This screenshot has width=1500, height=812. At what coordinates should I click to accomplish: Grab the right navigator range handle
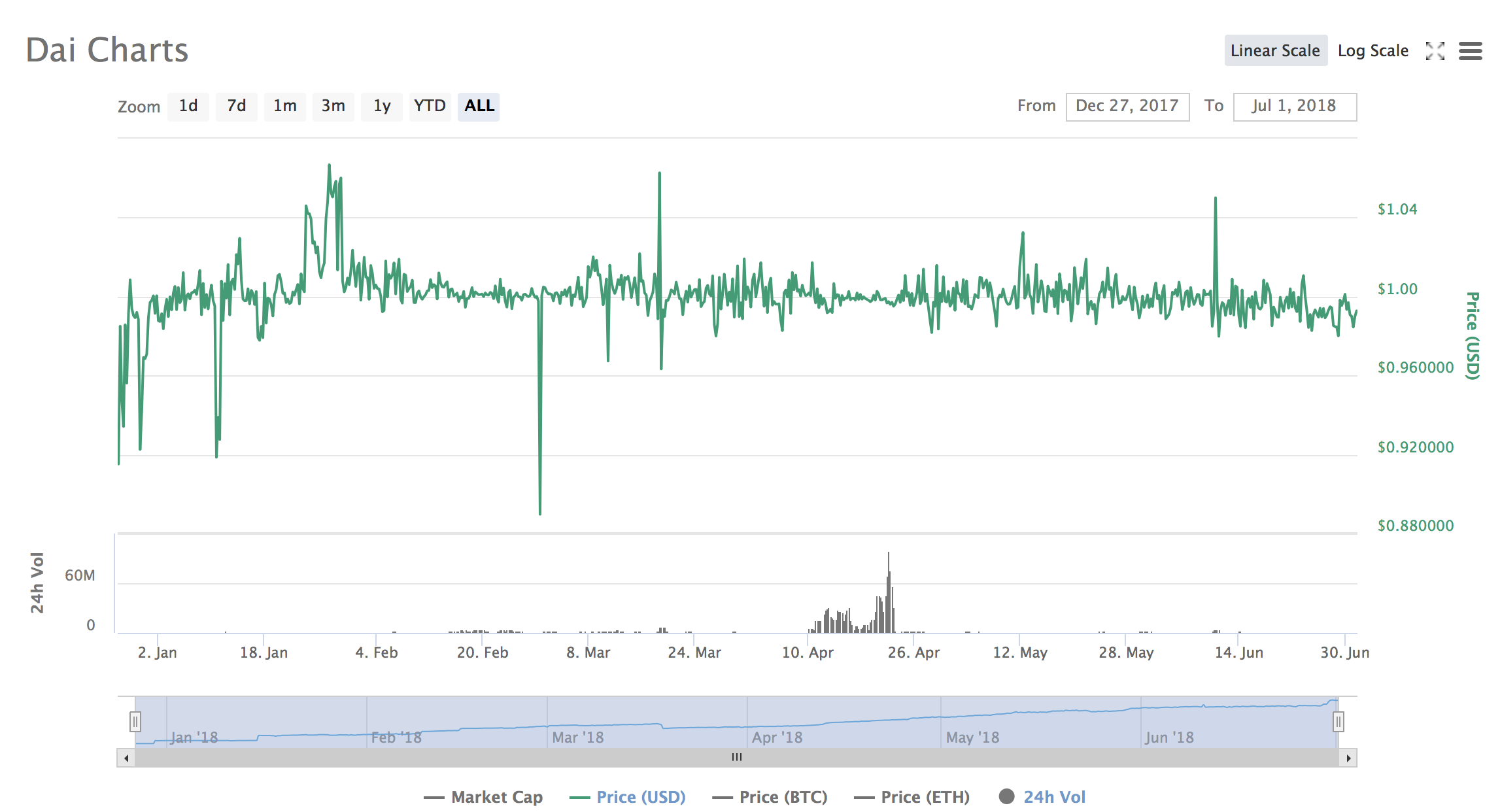(1338, 722)
